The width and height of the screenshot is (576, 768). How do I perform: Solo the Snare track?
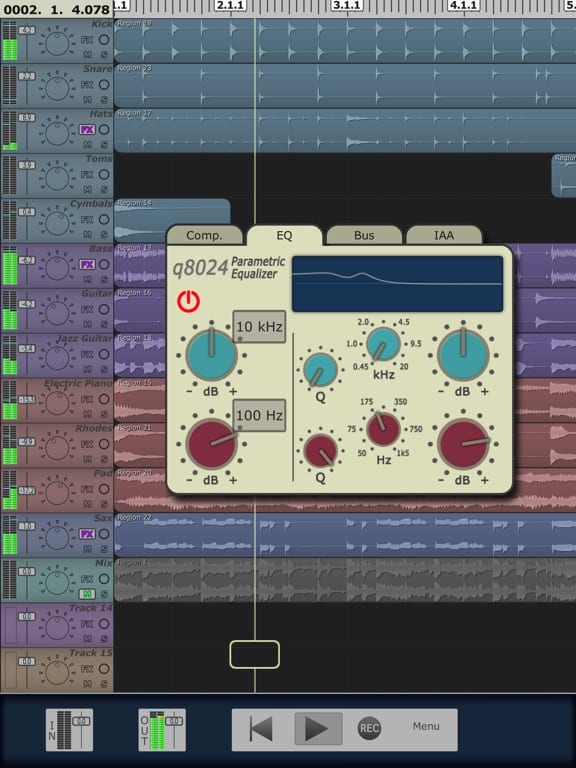tap(104, 99)
